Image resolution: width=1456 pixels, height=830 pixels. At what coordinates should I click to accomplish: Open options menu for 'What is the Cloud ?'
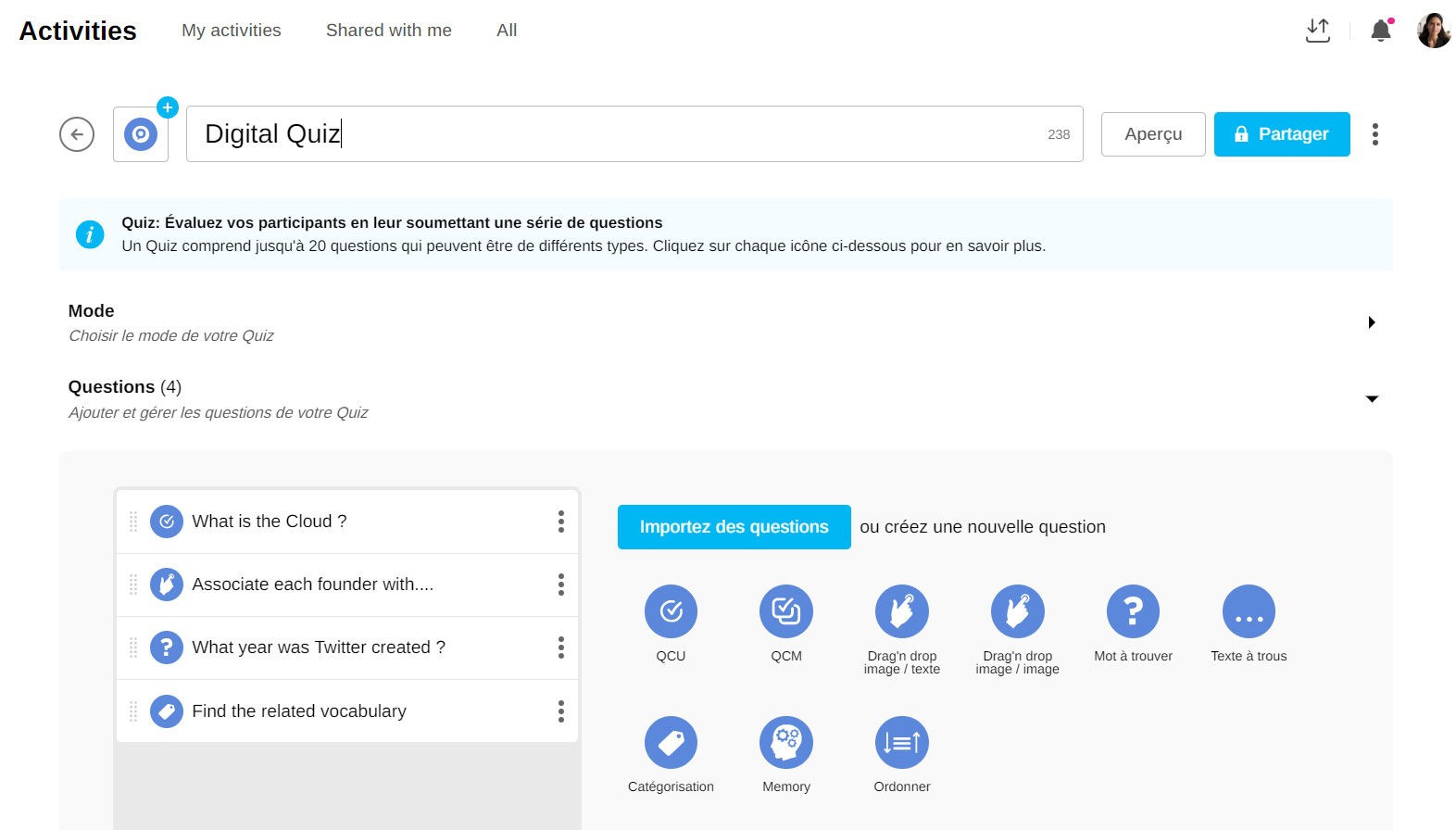(560, 522)
